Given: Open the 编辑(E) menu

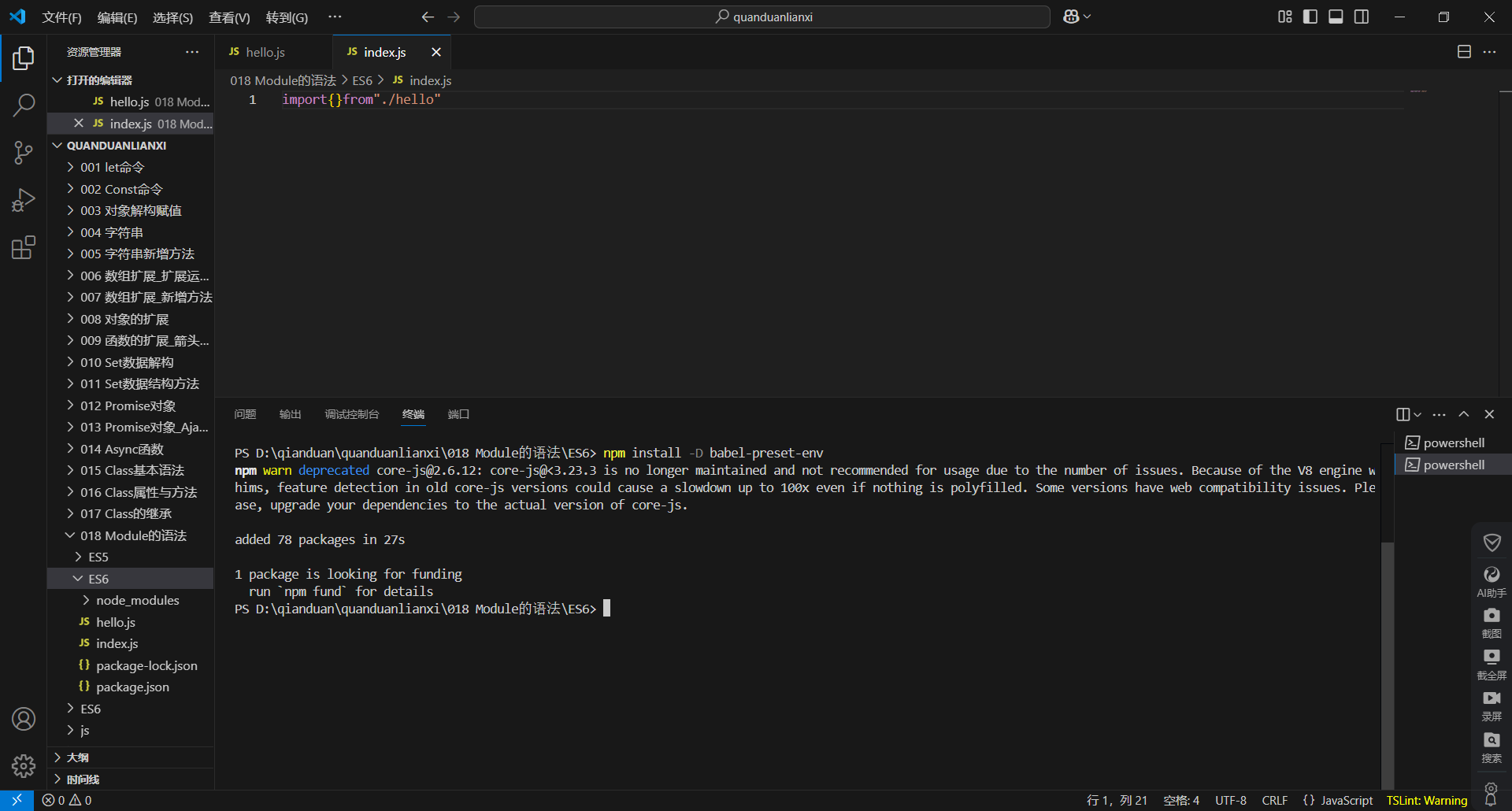Looking at the screenshot, I should tap(117, 17).
